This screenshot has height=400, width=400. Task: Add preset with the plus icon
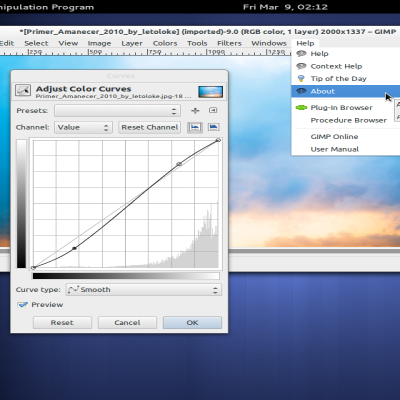tap(195, 110)
